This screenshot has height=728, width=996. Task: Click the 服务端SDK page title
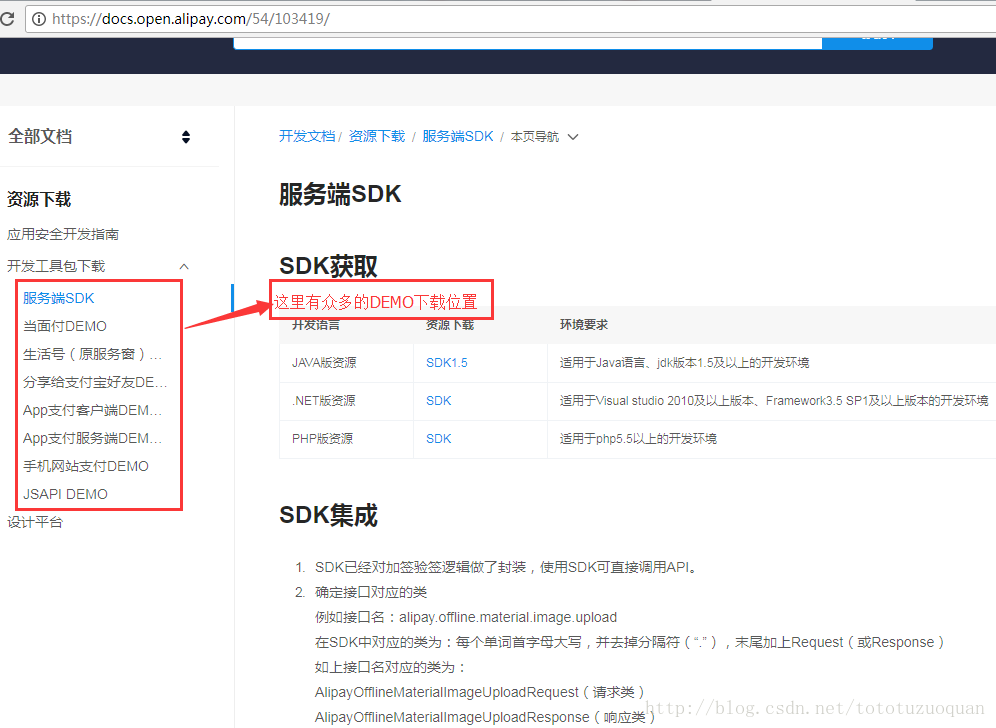point(340,194)
